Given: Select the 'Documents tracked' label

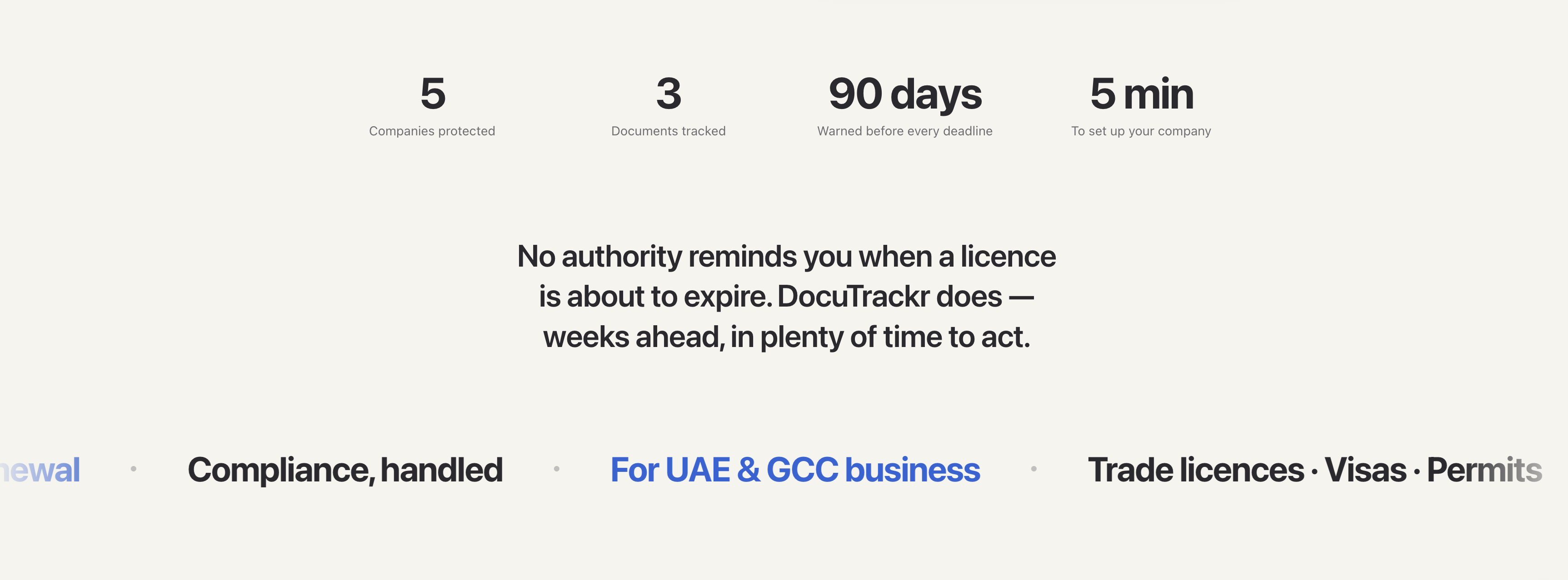Looking at the screenshot, I should (669, 131).
